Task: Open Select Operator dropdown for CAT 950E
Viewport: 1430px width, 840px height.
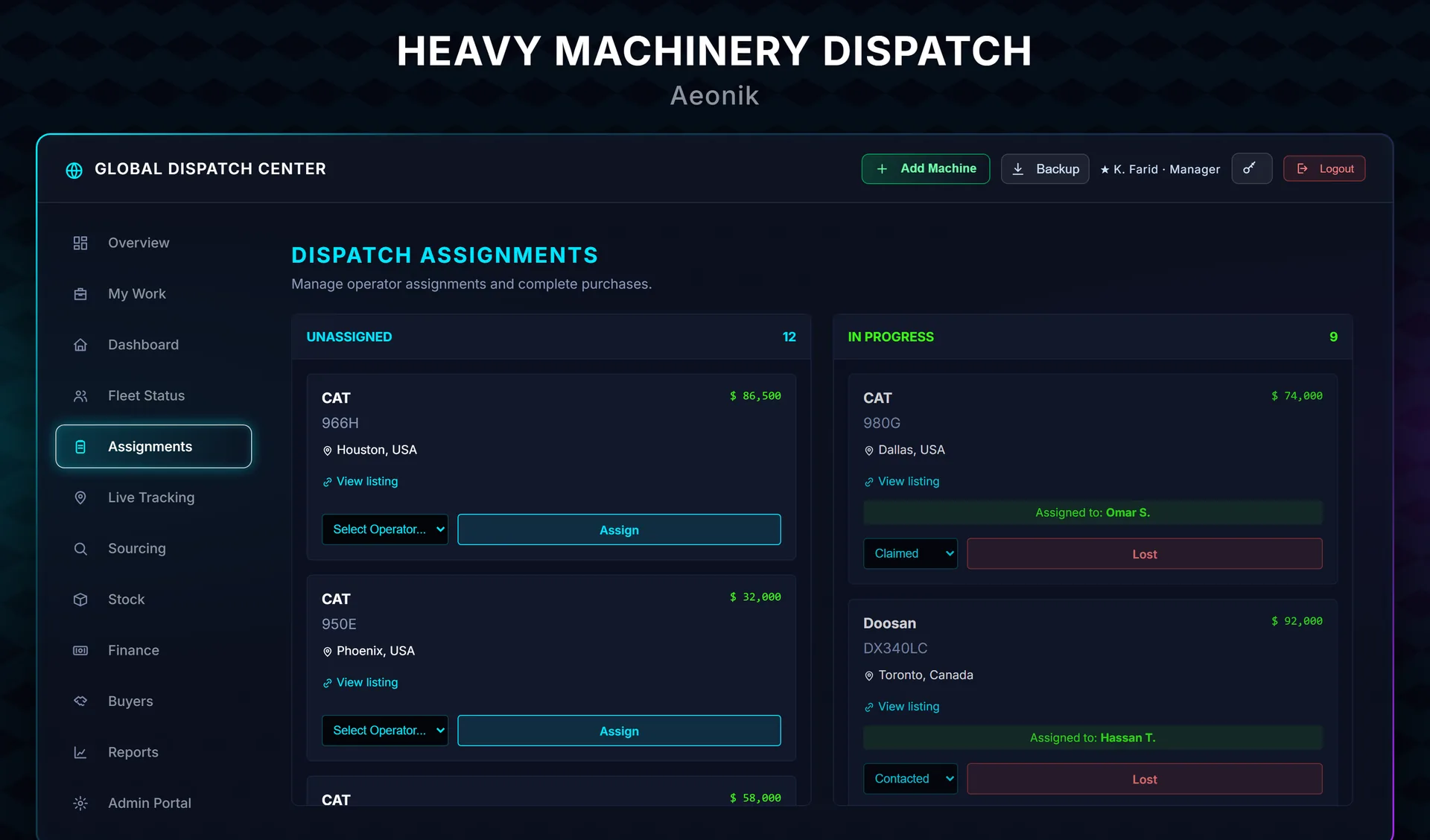Action: pyautogui.click(x=385, y=731)
